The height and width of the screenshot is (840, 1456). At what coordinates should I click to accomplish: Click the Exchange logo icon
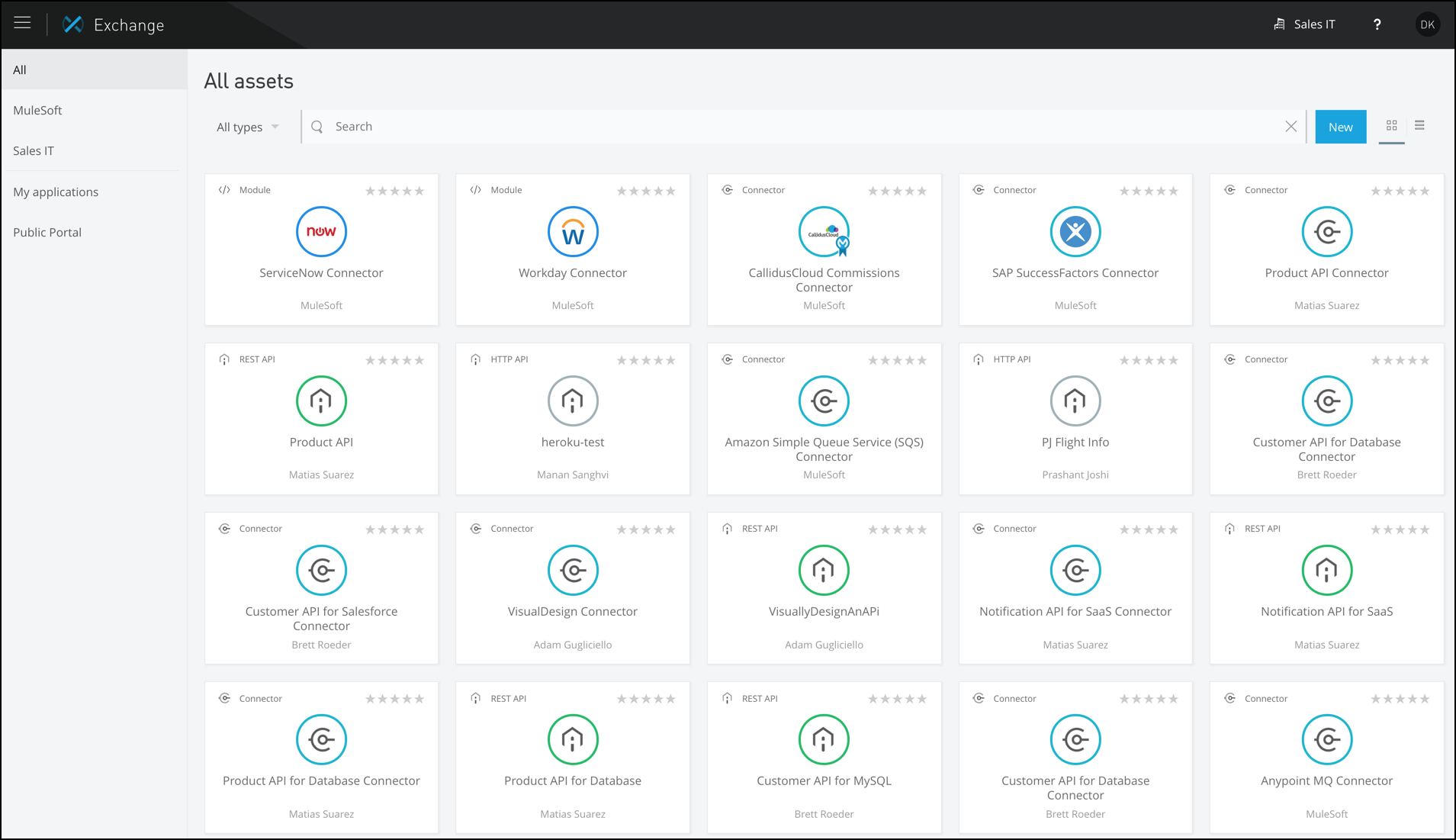pyautogui.click(x=72, y=24)
